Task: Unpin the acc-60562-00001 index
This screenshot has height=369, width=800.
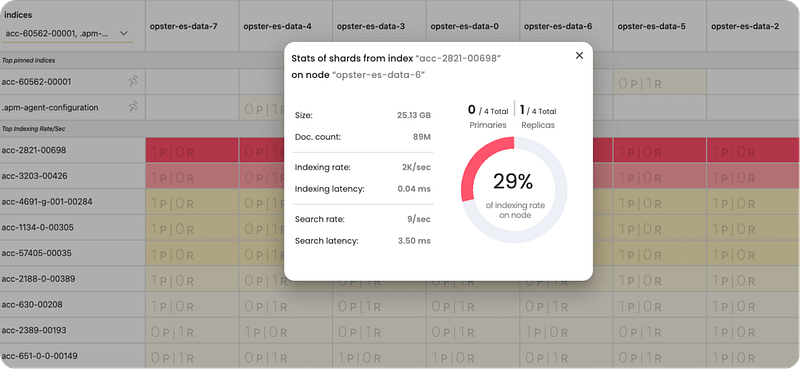Action: point(133,81)
